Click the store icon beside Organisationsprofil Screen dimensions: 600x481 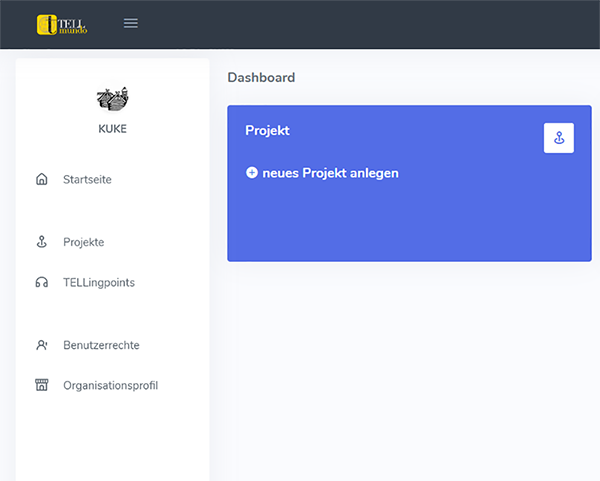pyautogui.click(x=41, y=385)
